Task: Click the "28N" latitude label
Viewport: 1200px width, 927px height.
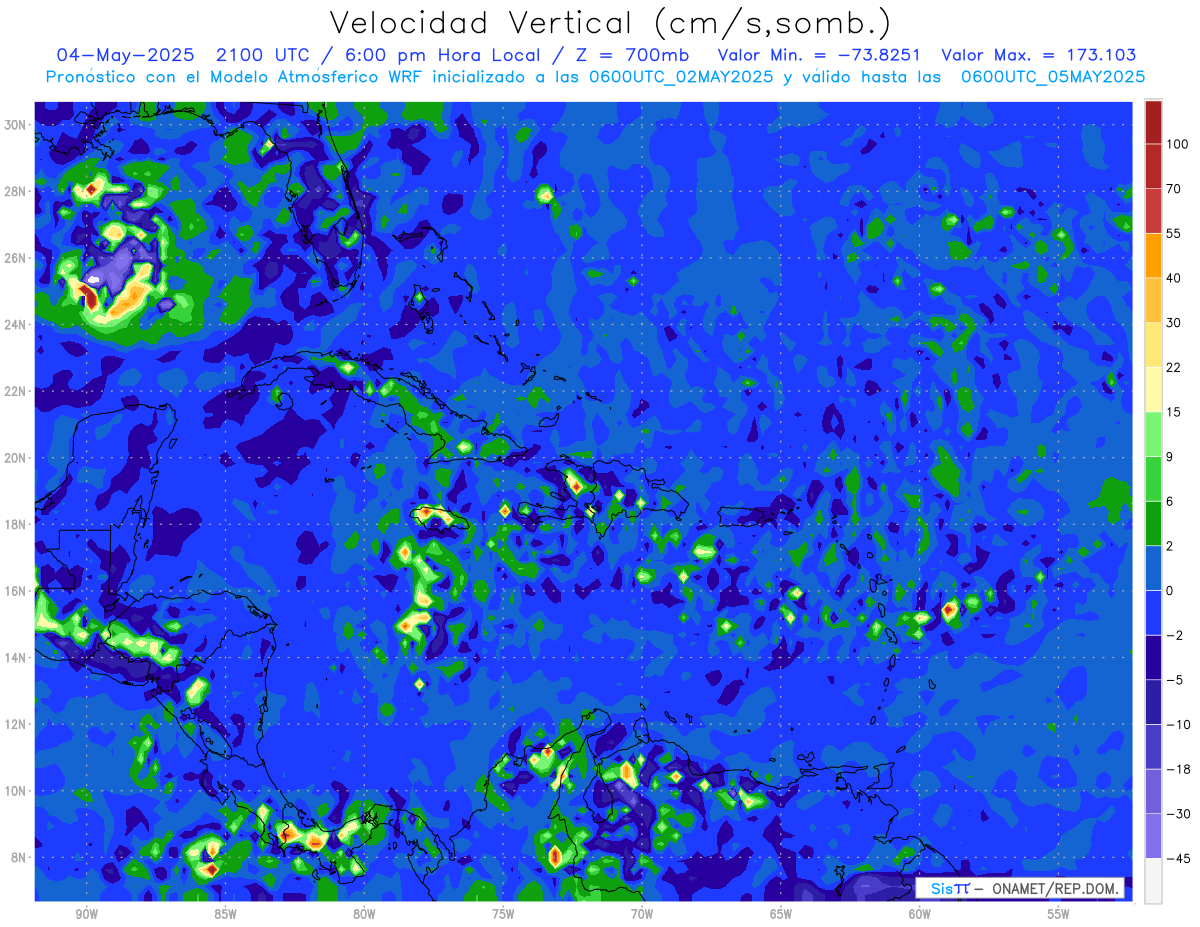Action: (x=16, y=191)
